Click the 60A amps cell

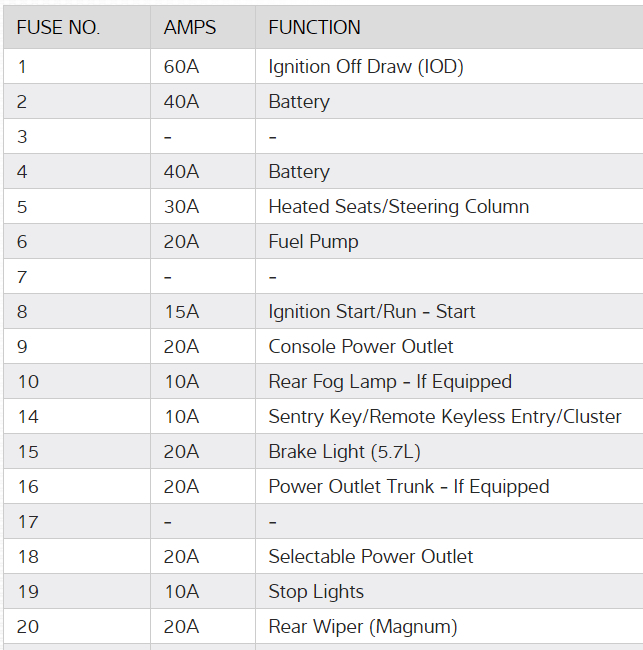(x=181, y=67)
